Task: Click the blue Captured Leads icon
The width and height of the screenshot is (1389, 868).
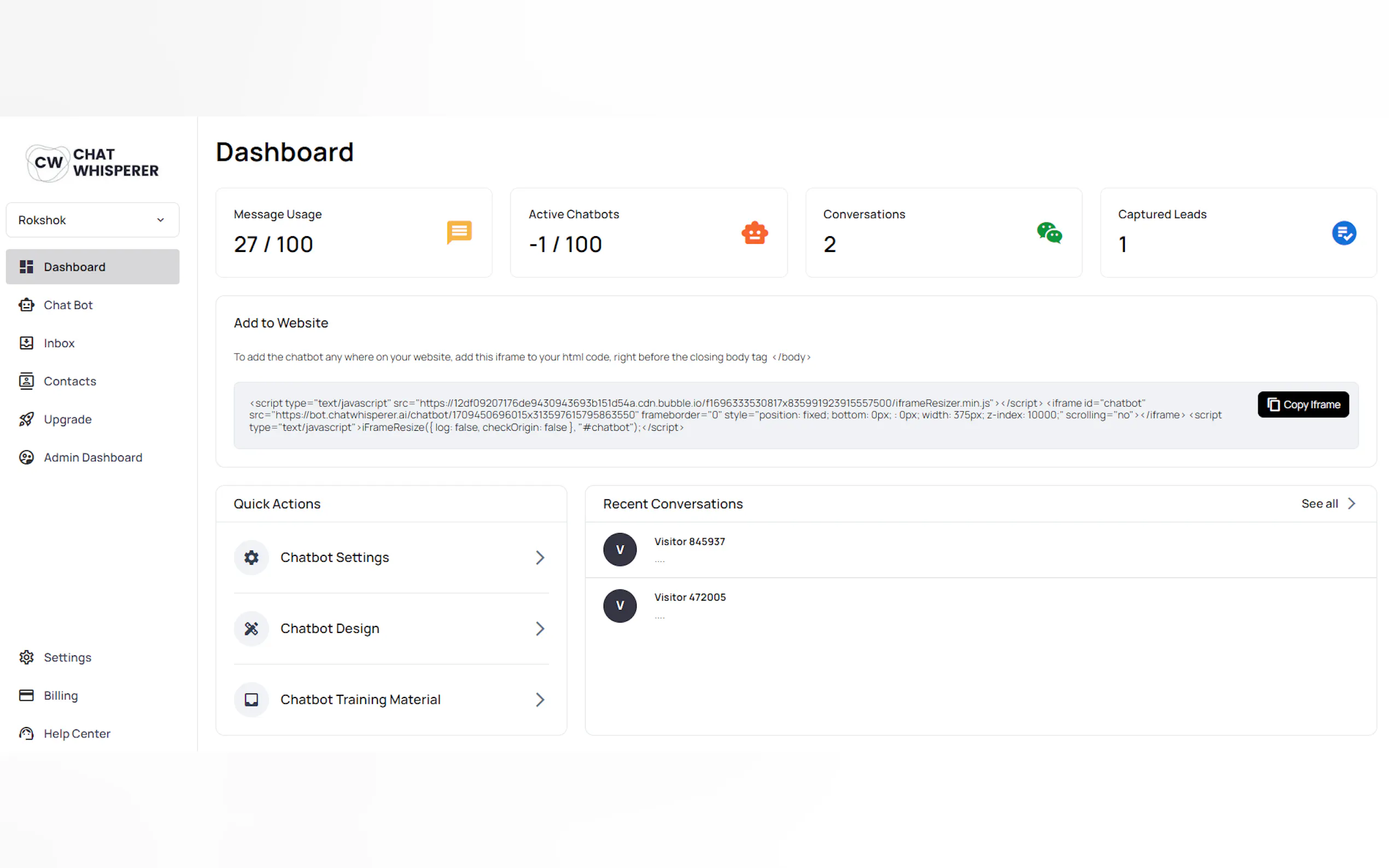Action: 1343,233
